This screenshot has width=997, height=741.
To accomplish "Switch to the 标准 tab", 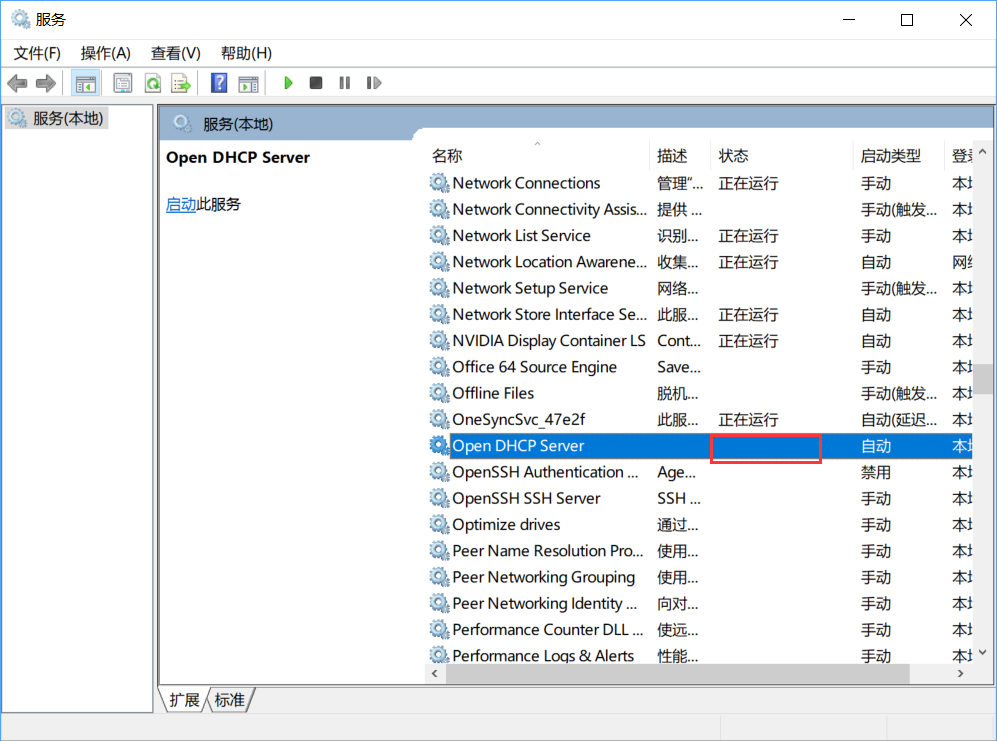I will point(228,700).
